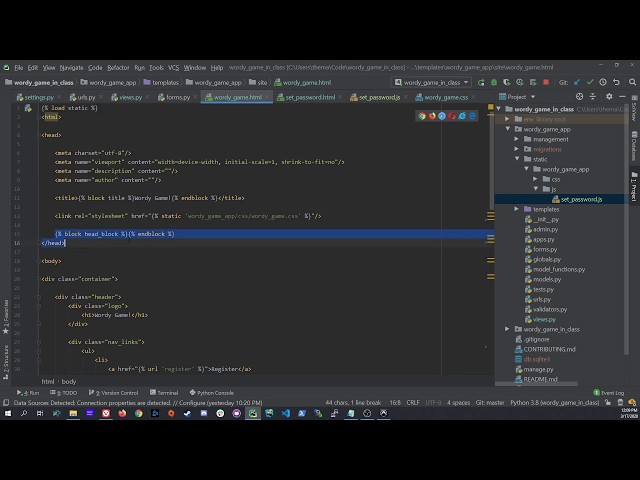
Task: Open Git history clock icon
Action: pyautogui.click(x=603, y=82)
